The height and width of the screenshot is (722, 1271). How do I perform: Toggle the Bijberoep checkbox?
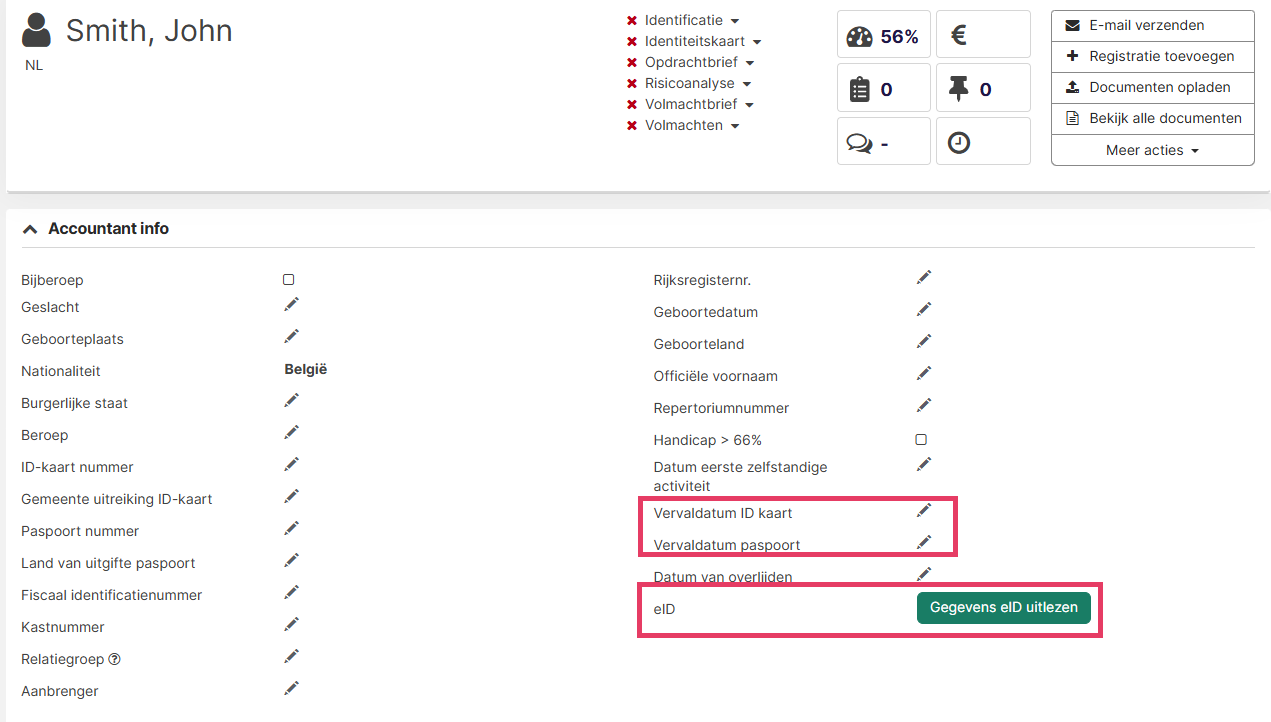pos(289,280)
